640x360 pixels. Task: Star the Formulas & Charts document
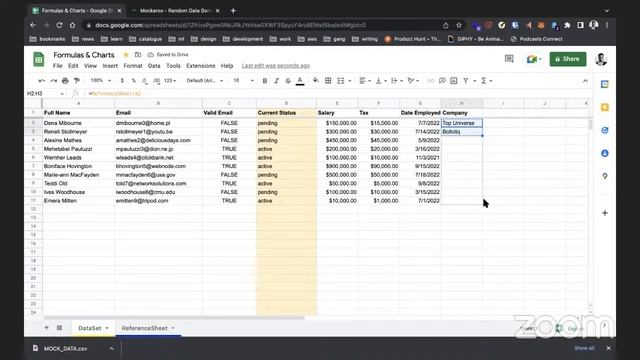[126, 55]
